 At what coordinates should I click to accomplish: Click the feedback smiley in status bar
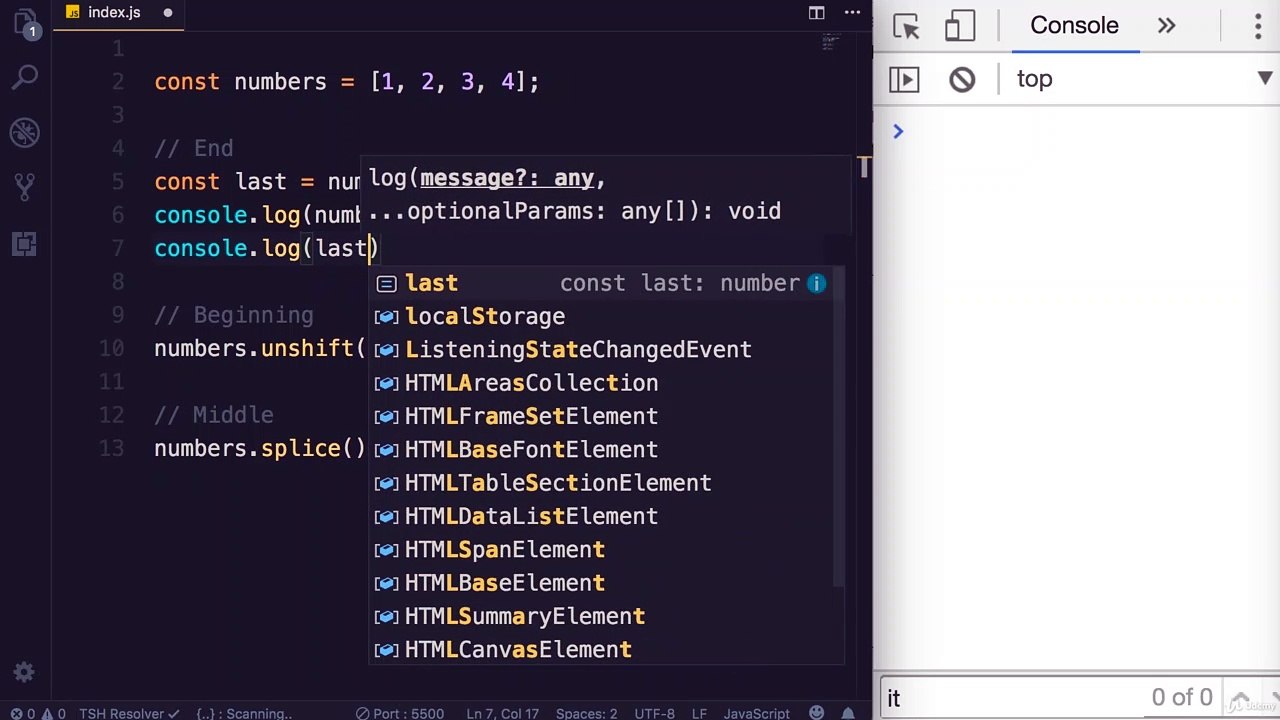(817, 713)
